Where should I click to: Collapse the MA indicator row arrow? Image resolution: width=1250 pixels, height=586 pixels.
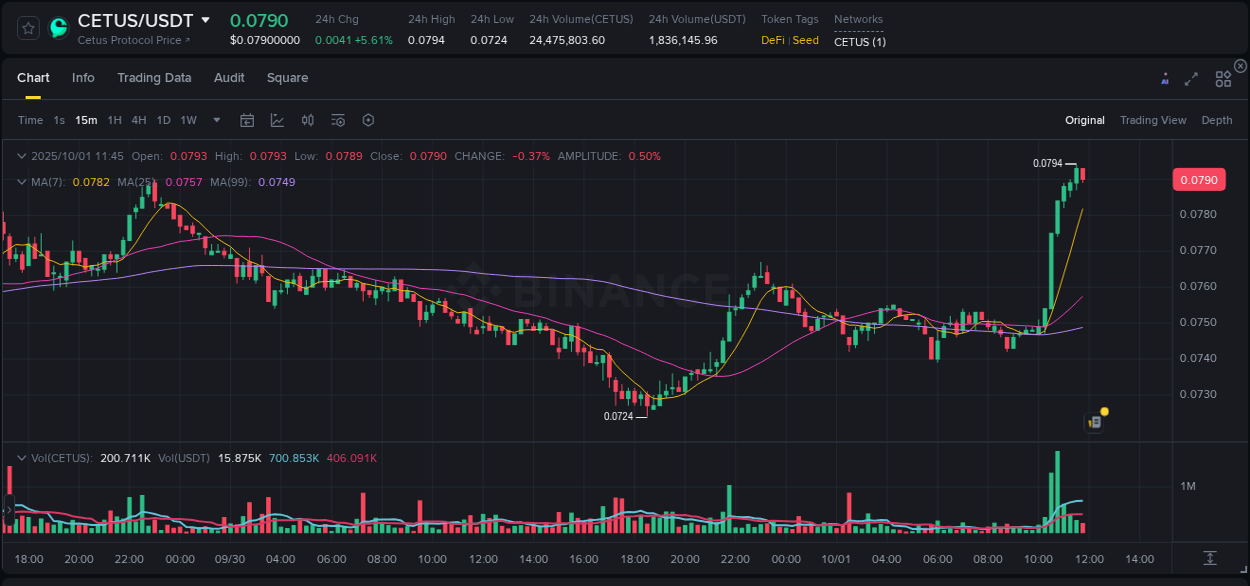pyautogui.click(x=21, y=182)
